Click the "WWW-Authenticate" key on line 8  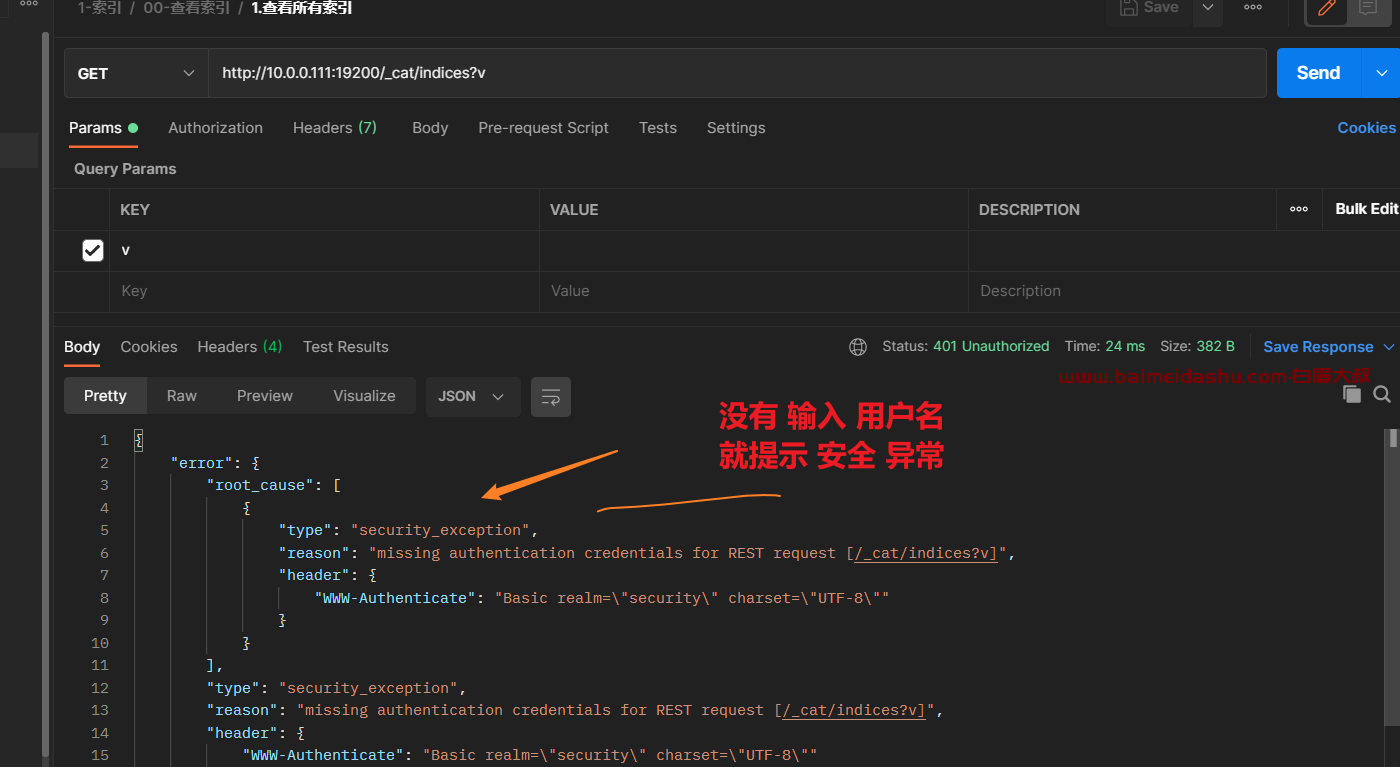coord(395,598)
